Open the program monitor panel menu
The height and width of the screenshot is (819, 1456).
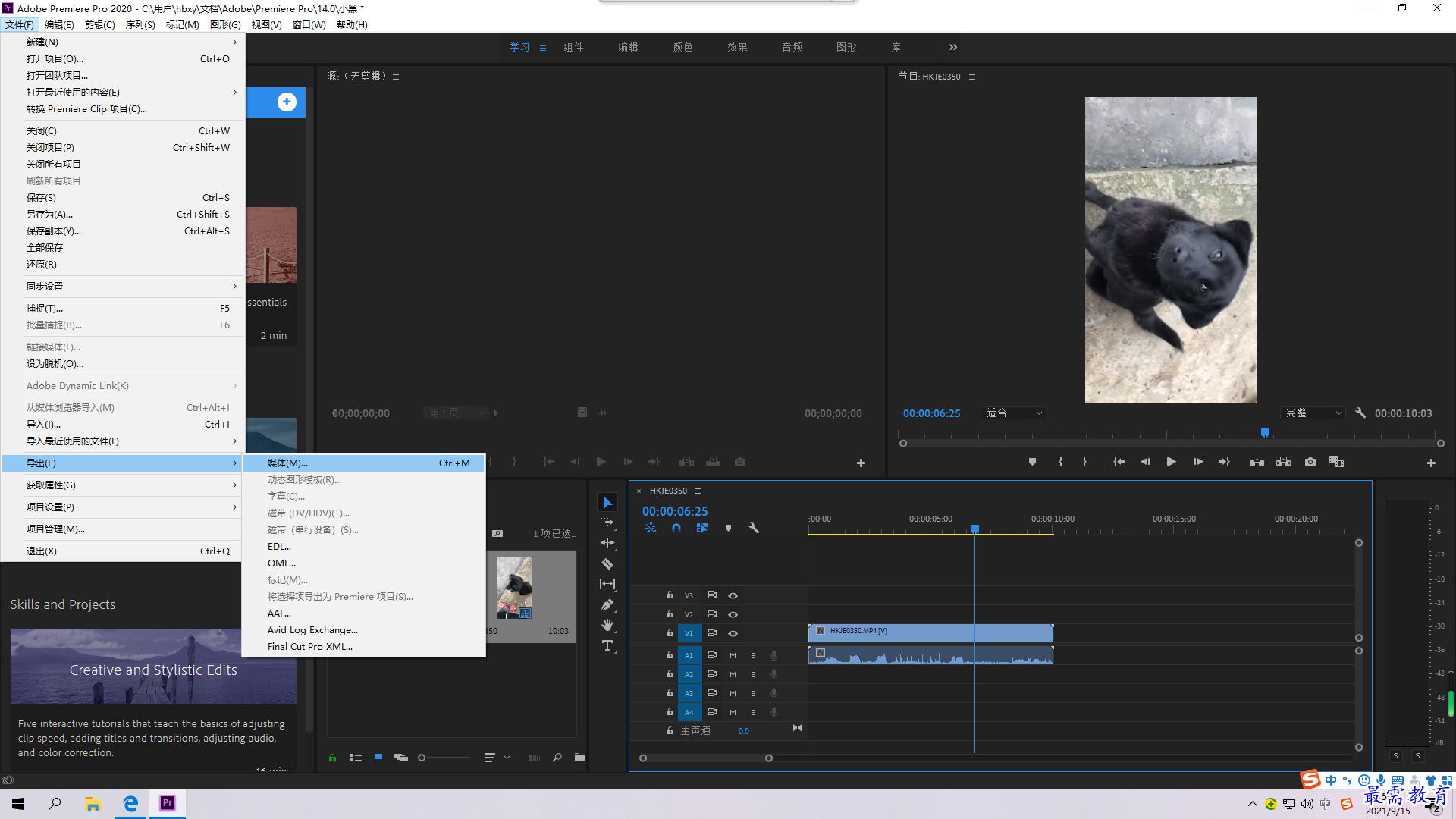(x=972, y=77)
